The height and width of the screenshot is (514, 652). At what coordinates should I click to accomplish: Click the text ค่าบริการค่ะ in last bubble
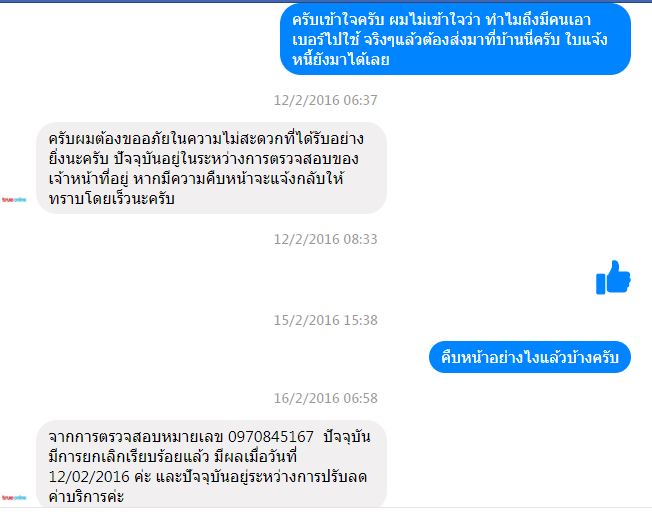click(86, 496)
